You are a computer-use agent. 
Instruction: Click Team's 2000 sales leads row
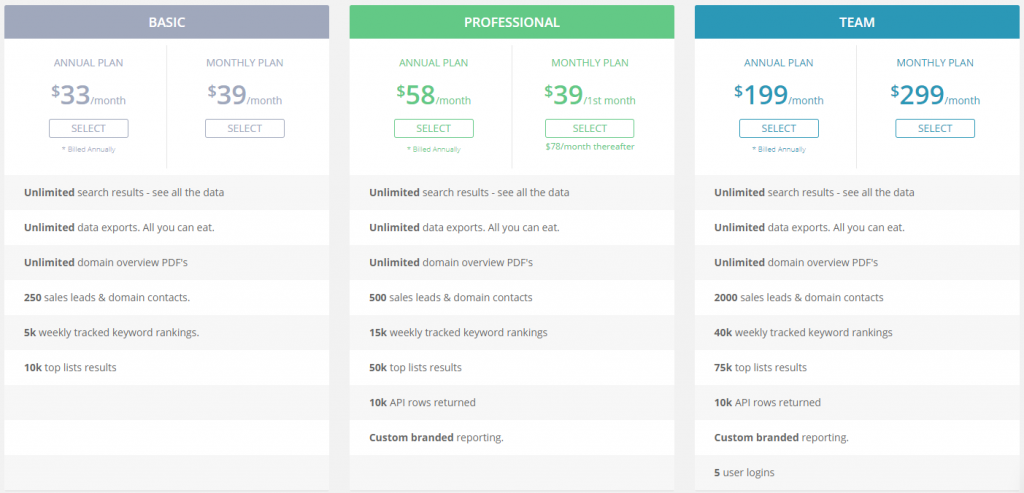point(798,297)
